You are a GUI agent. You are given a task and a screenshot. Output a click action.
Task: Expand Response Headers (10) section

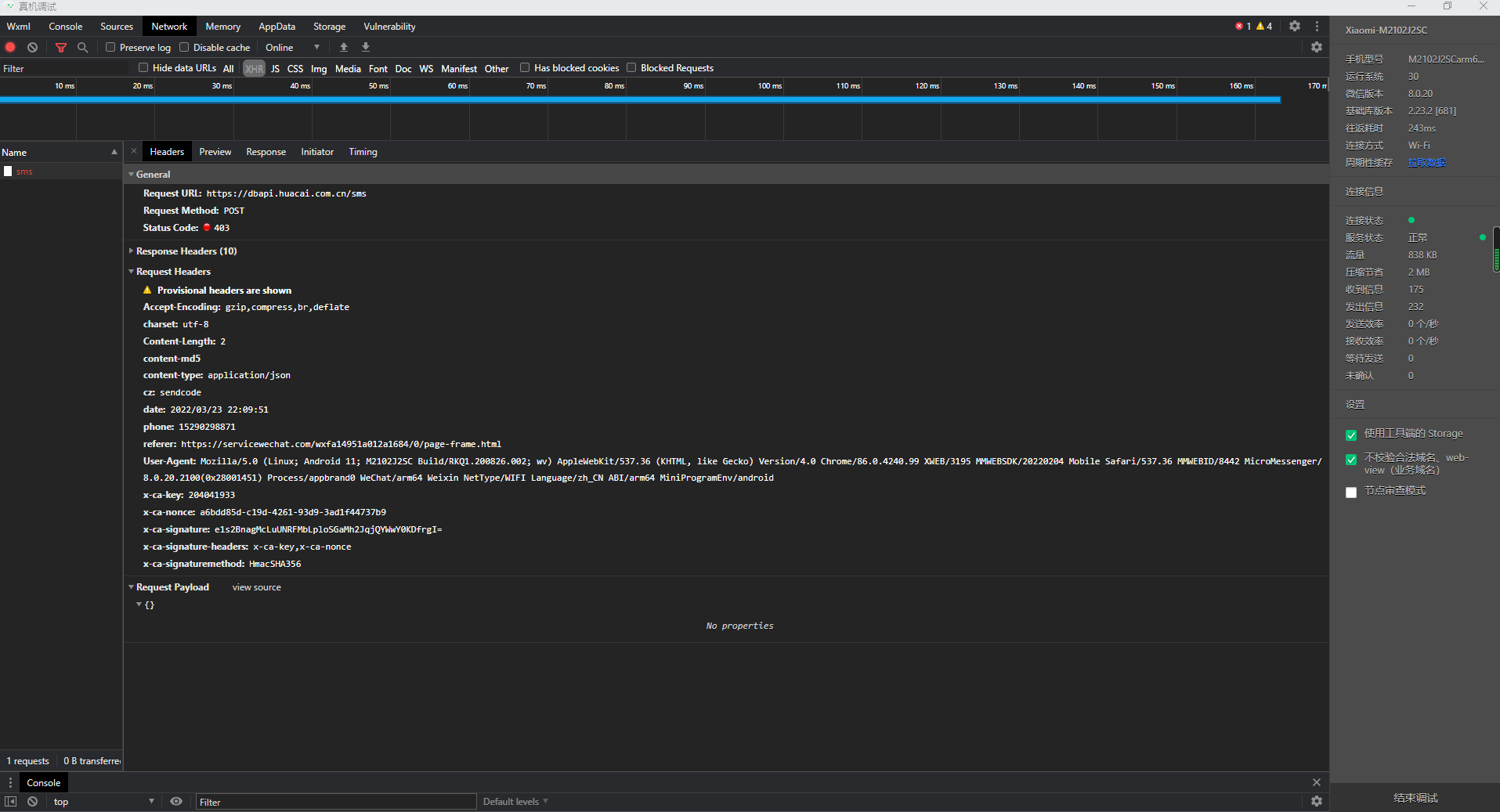[x=186, y=251]
